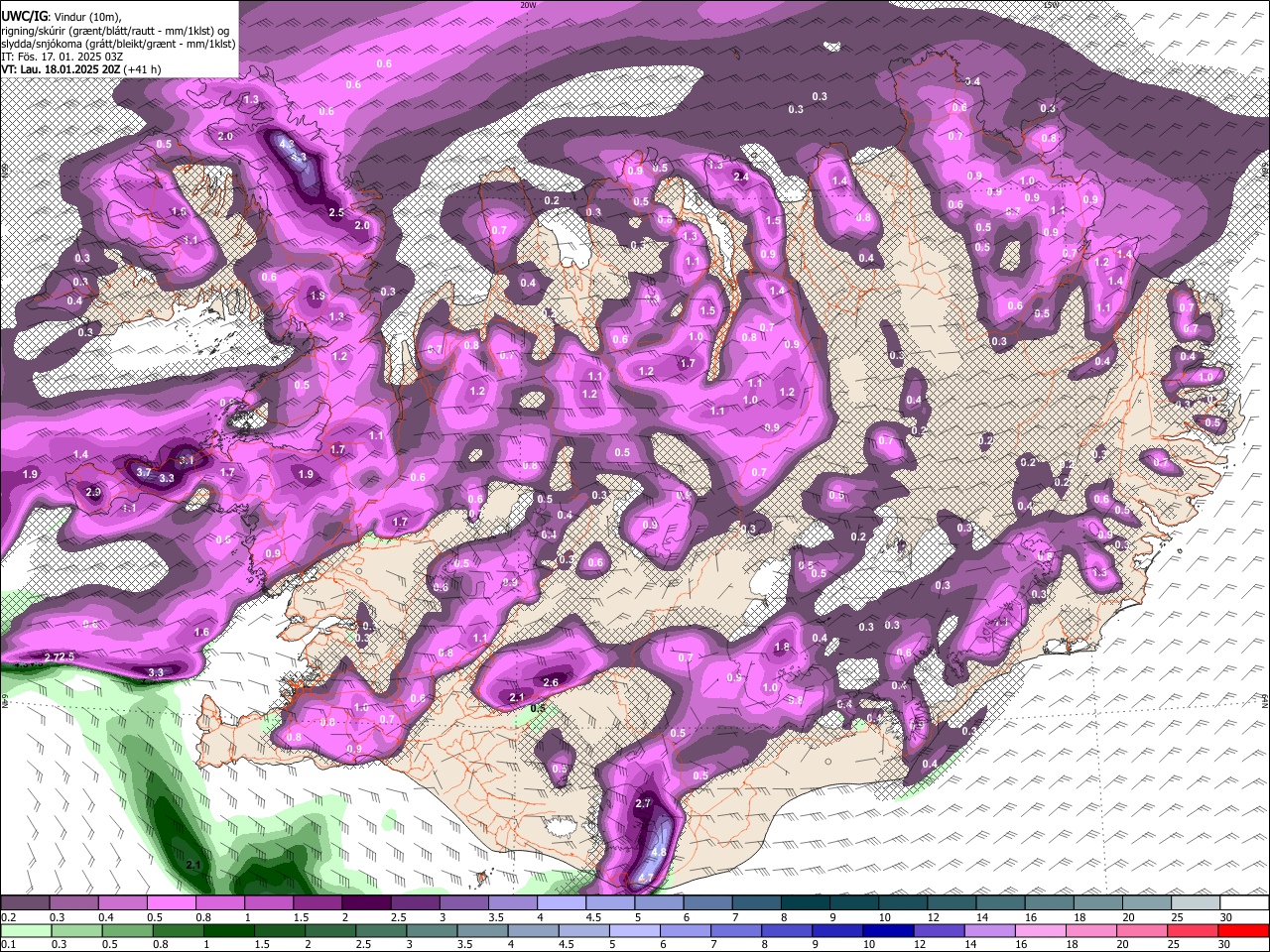The height and width of the screenshot is (952, 1270).
Task: Click the pale grey 25–30 snow legend swatch
Action: click(1194, 903)
